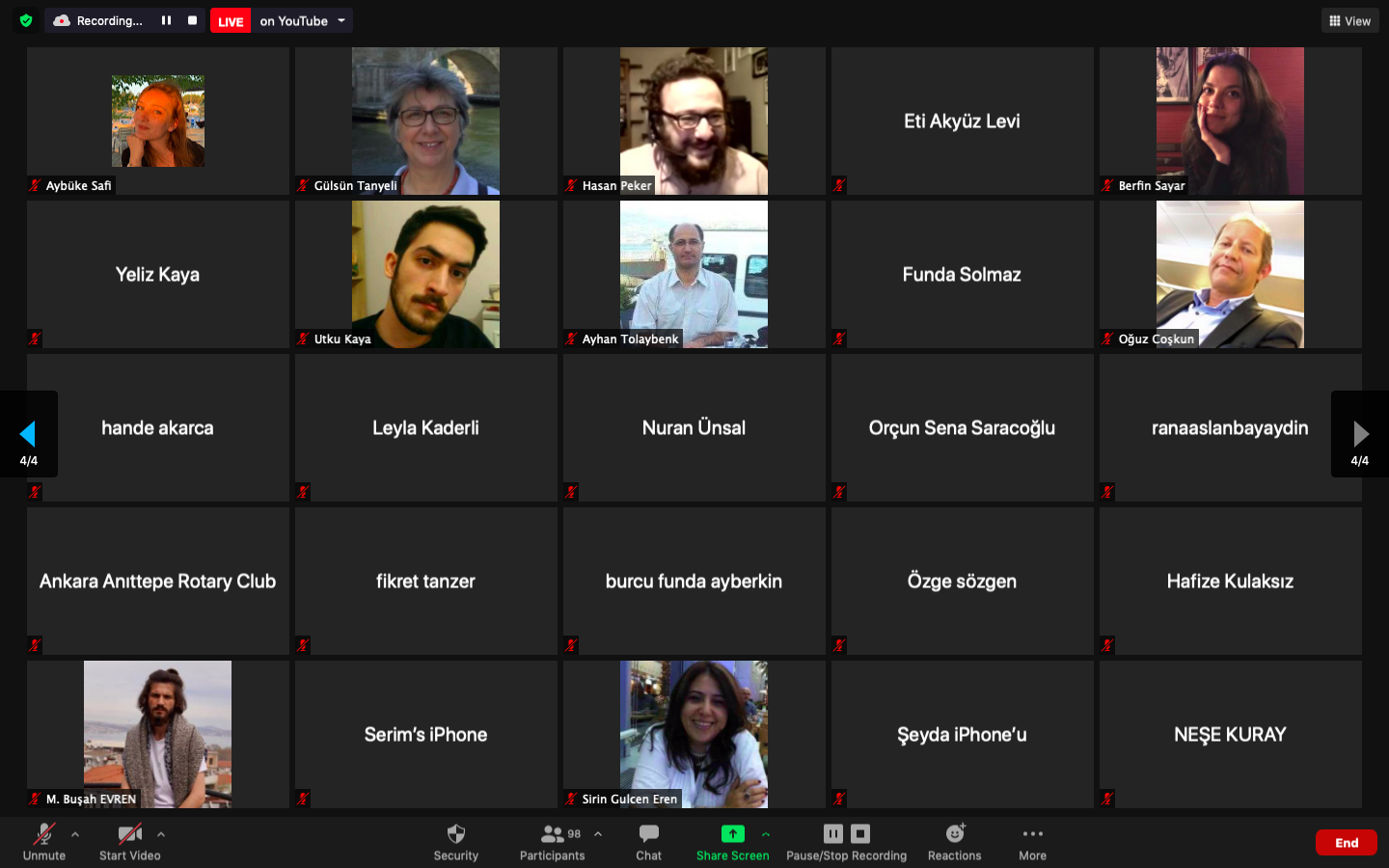Viewport: 1389px width, 868px height.
Task: Click the green encryption shield icon
Action: (x=26, y=20)
